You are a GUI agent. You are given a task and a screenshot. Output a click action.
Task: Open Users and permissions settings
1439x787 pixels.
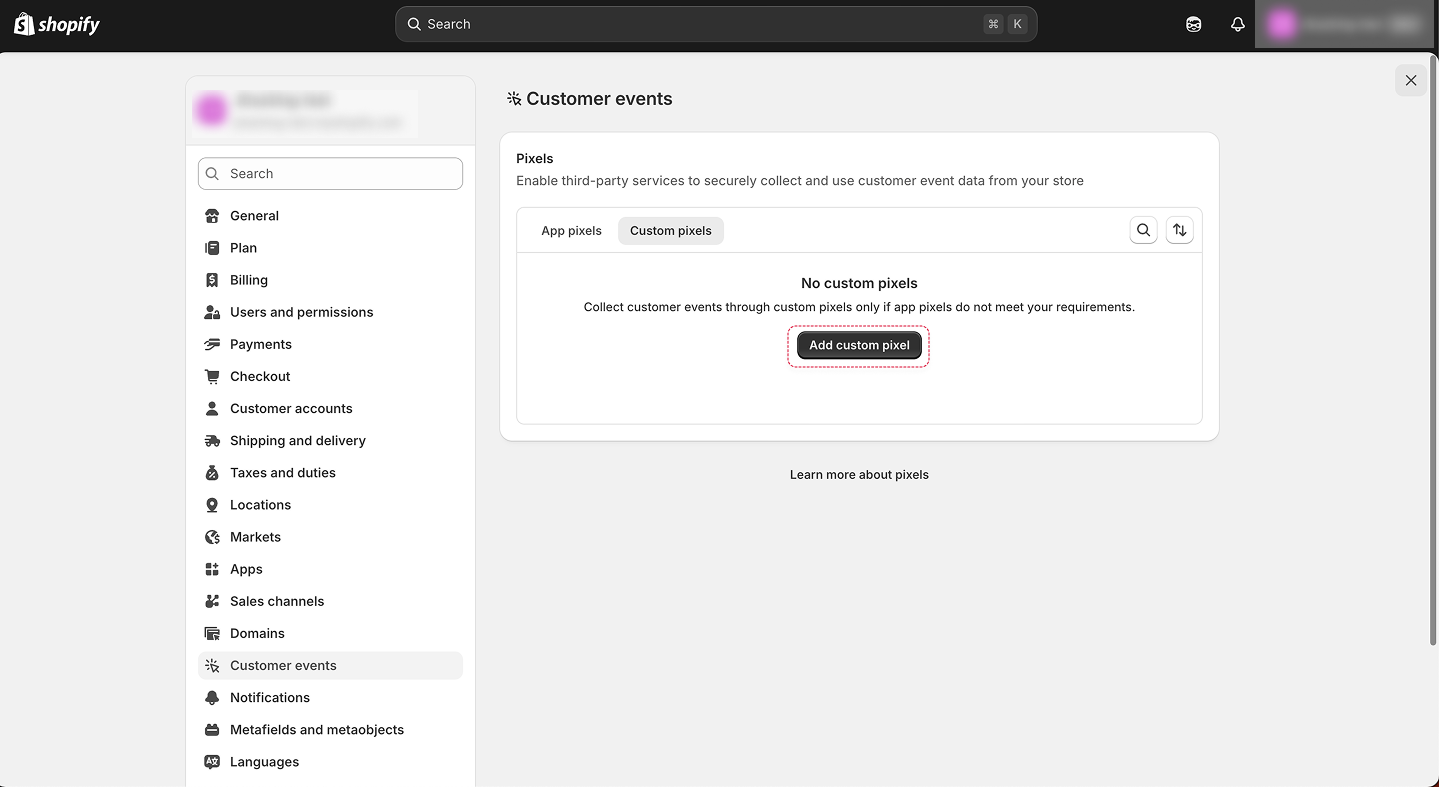[x=301, y=312]
